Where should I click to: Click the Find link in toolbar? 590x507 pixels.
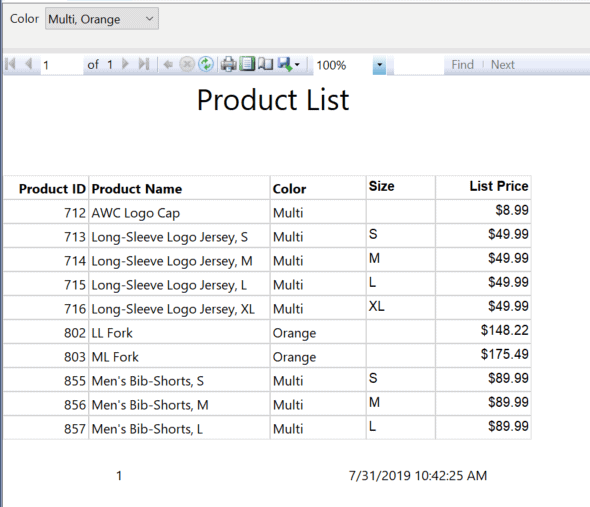(462, 65)
